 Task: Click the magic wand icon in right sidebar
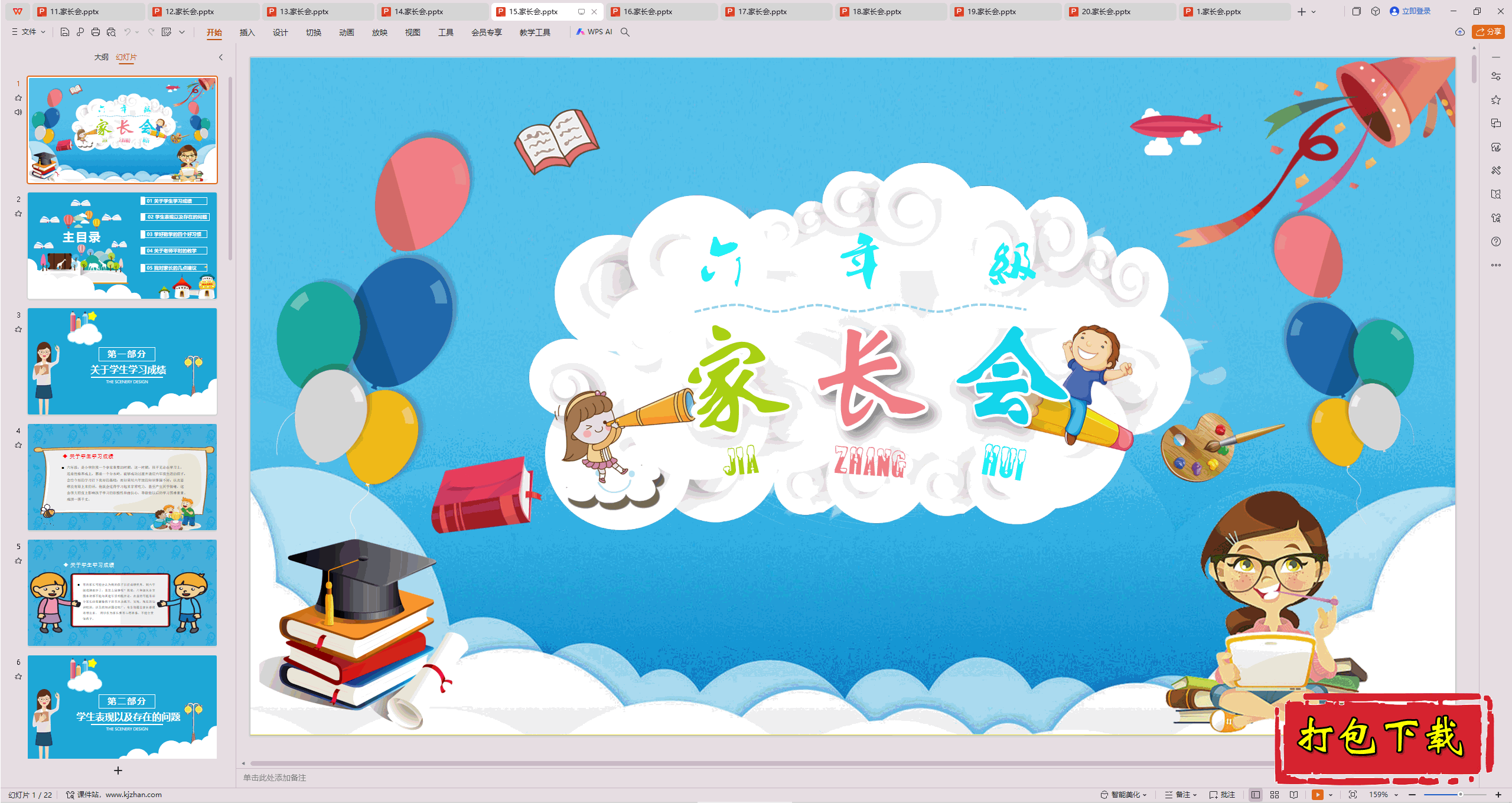[1496, 171]
